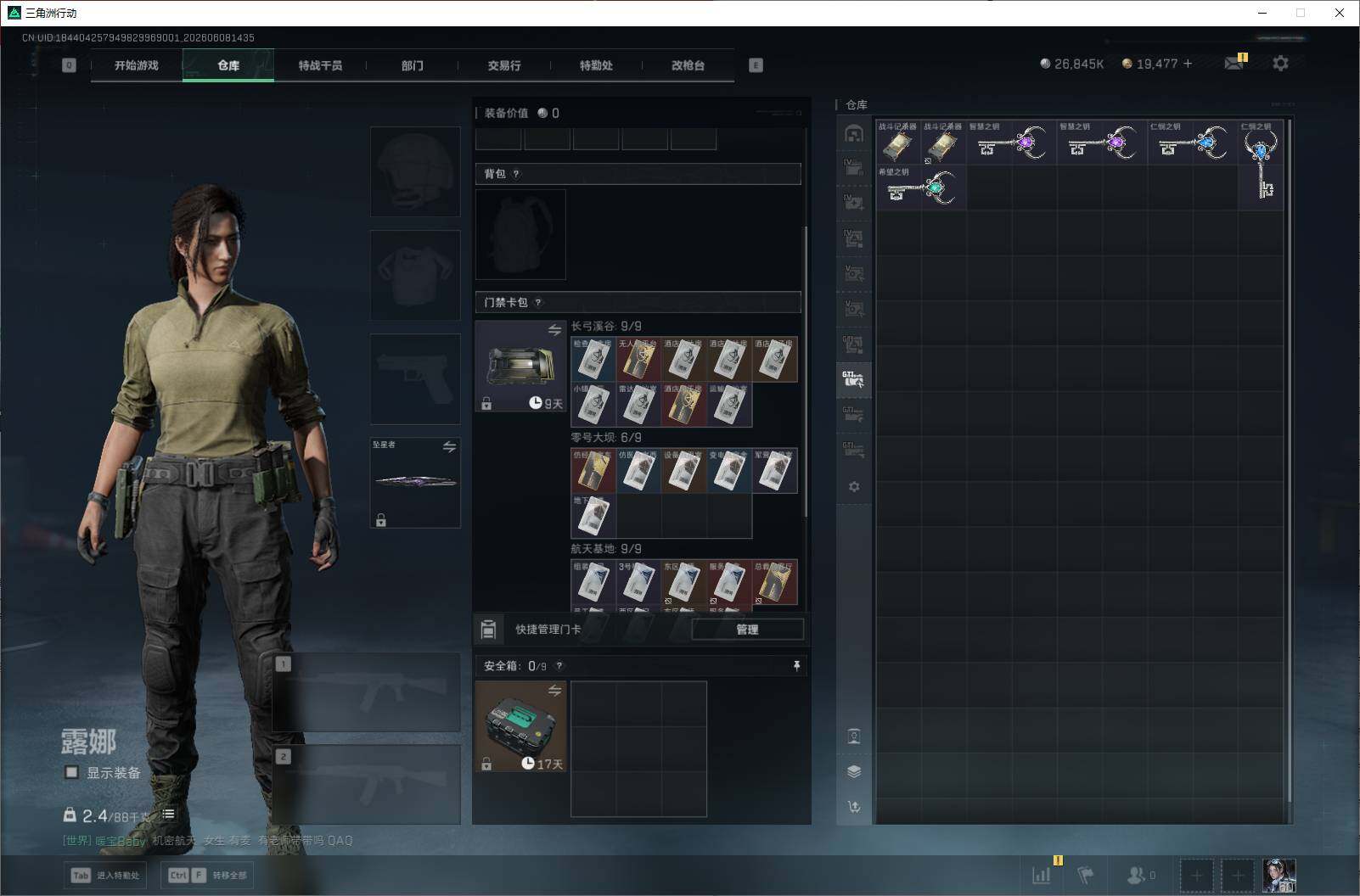Click the empty backpack slot
This screenshot has width=1360, height=896.
[520, 234]
